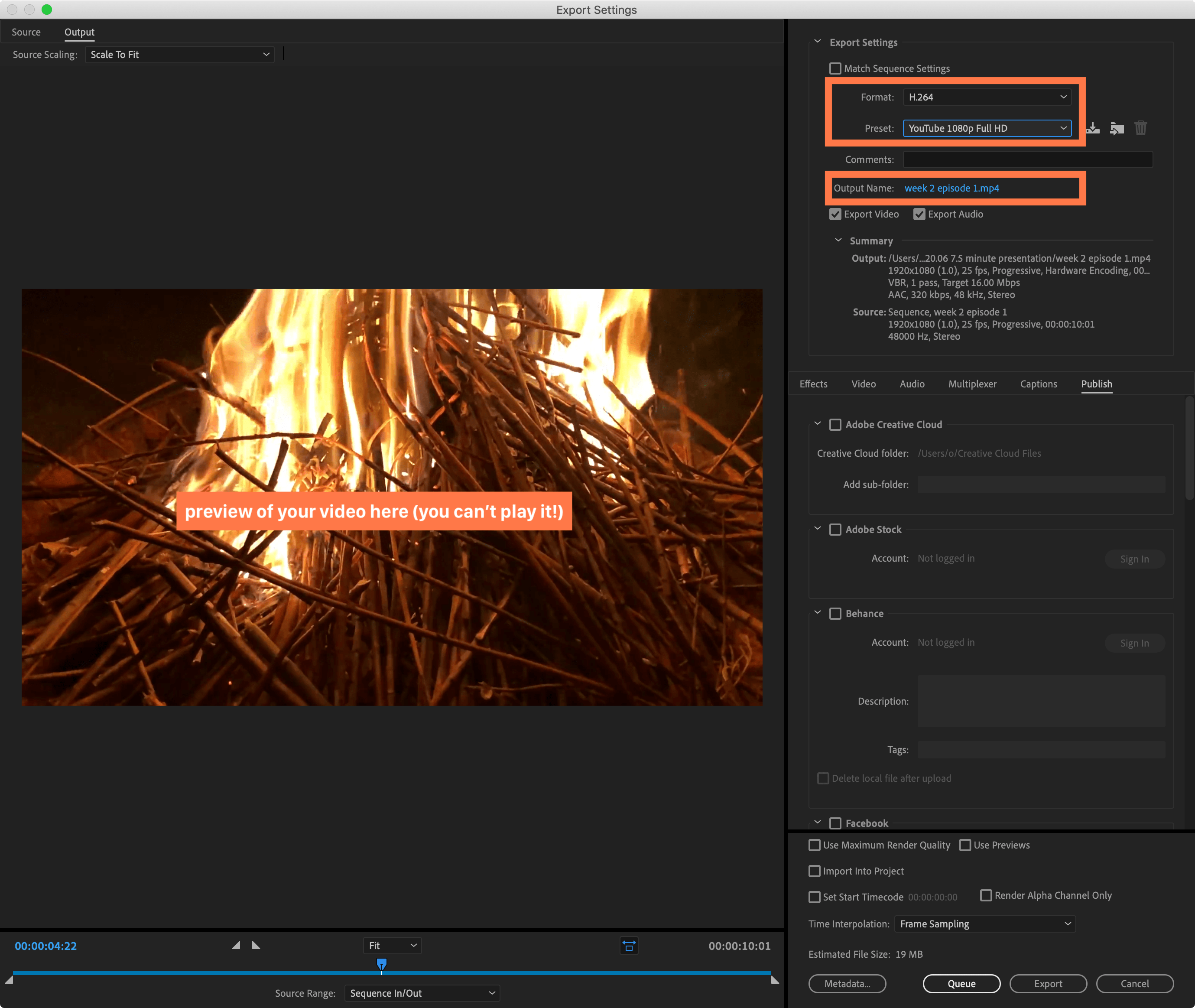Image resolution: width=1195 pixels, height=1008 pixels.
Task: Toggle the aspect ratio correction icon
Action: pos(629,946)
